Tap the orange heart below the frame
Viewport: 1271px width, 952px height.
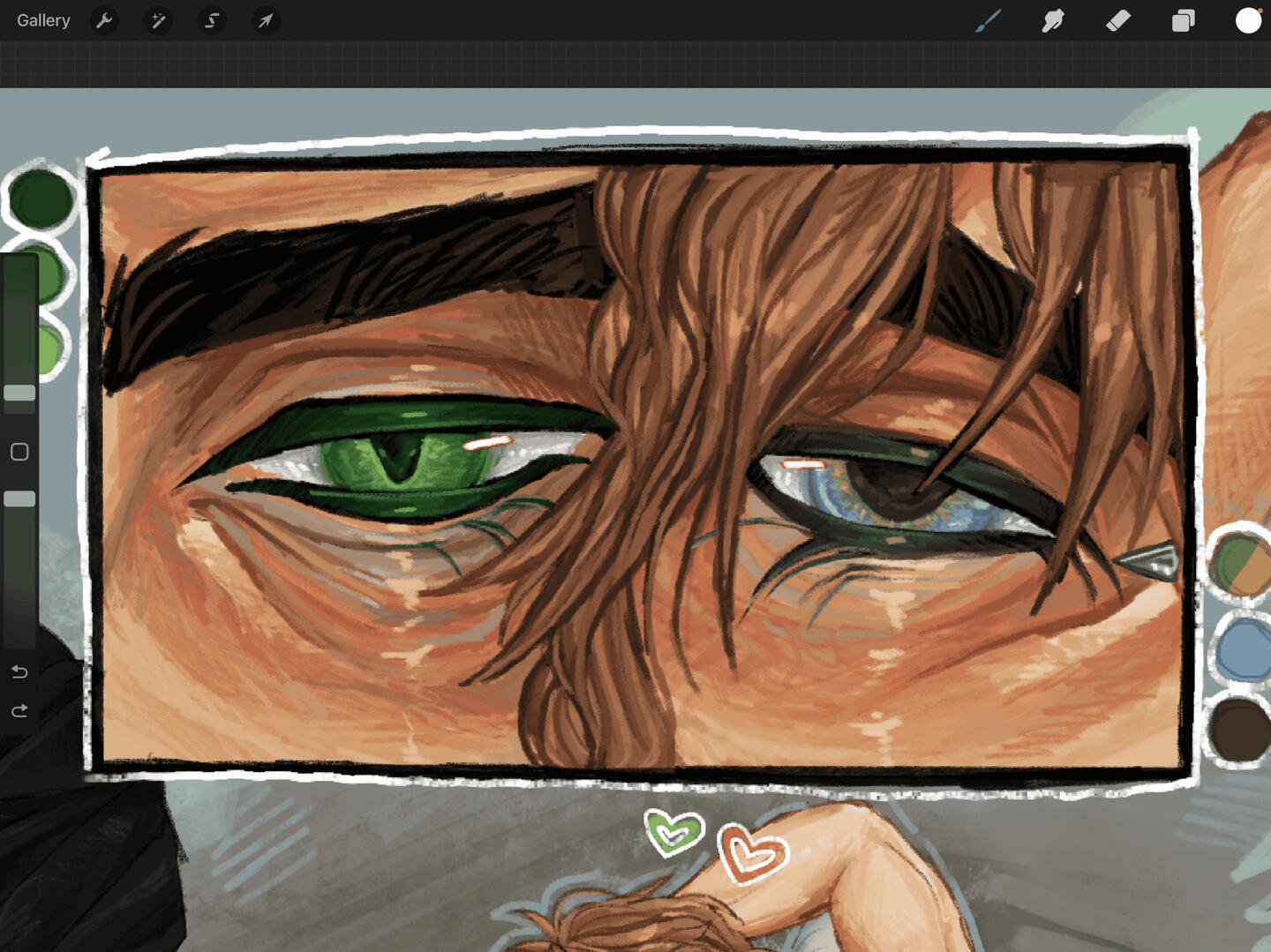point(752,854)
